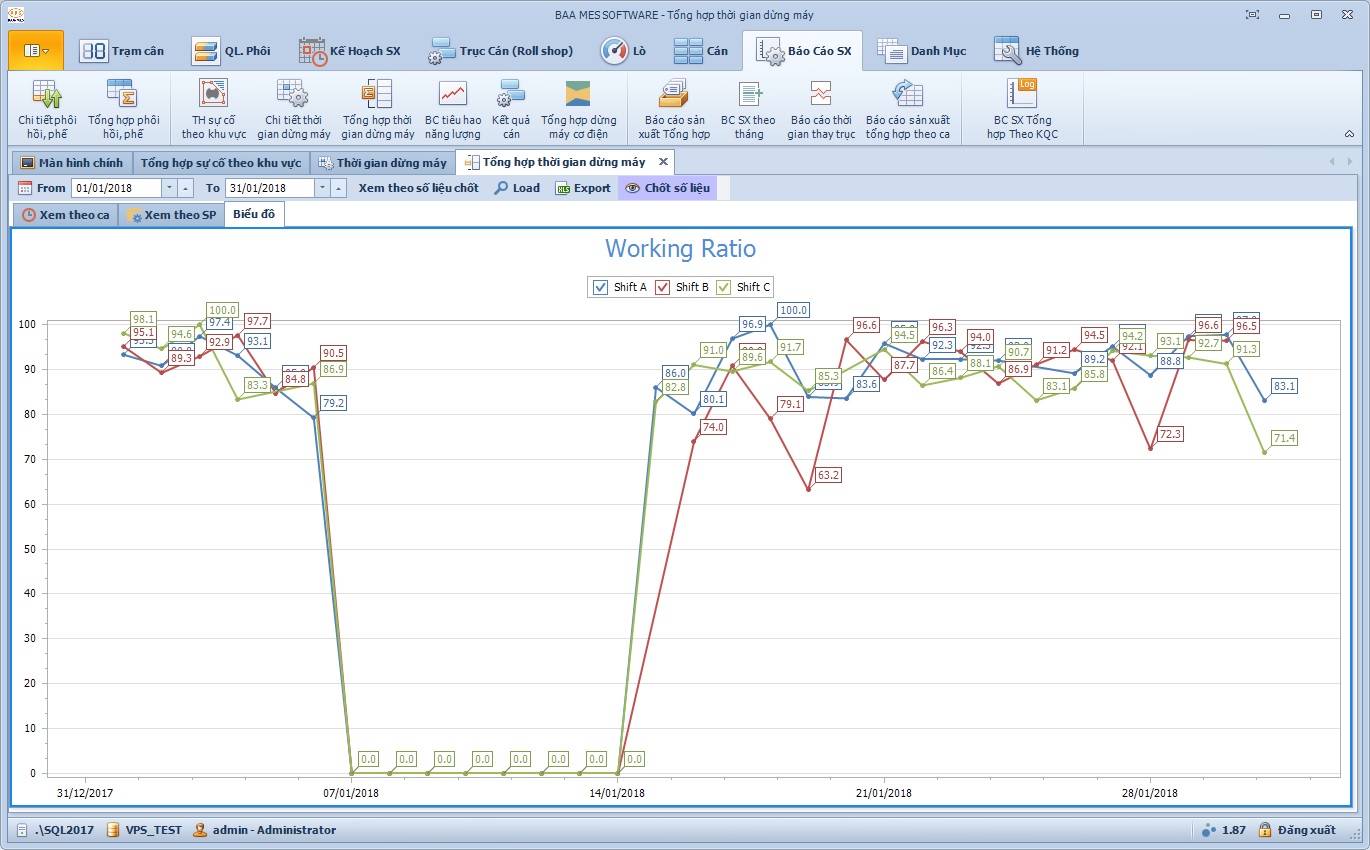
Task: Click the From date input field
Action: coord(115,188)
